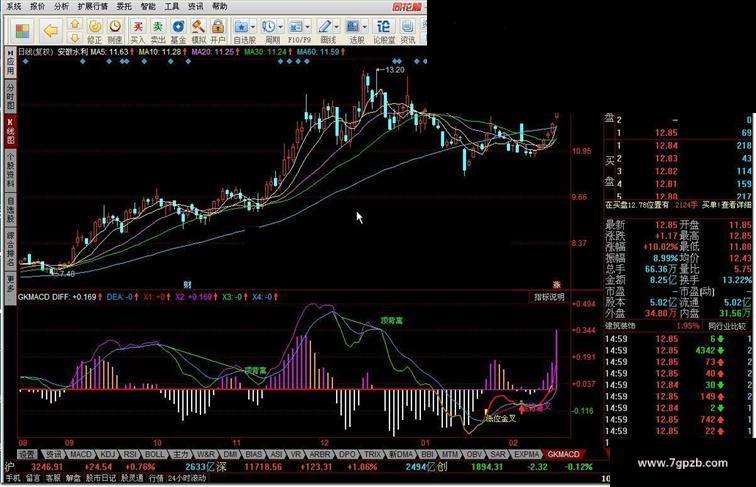The image size is (756, 487).
Task: Click the 买入 buy icon
Action: tap(138, 31)
